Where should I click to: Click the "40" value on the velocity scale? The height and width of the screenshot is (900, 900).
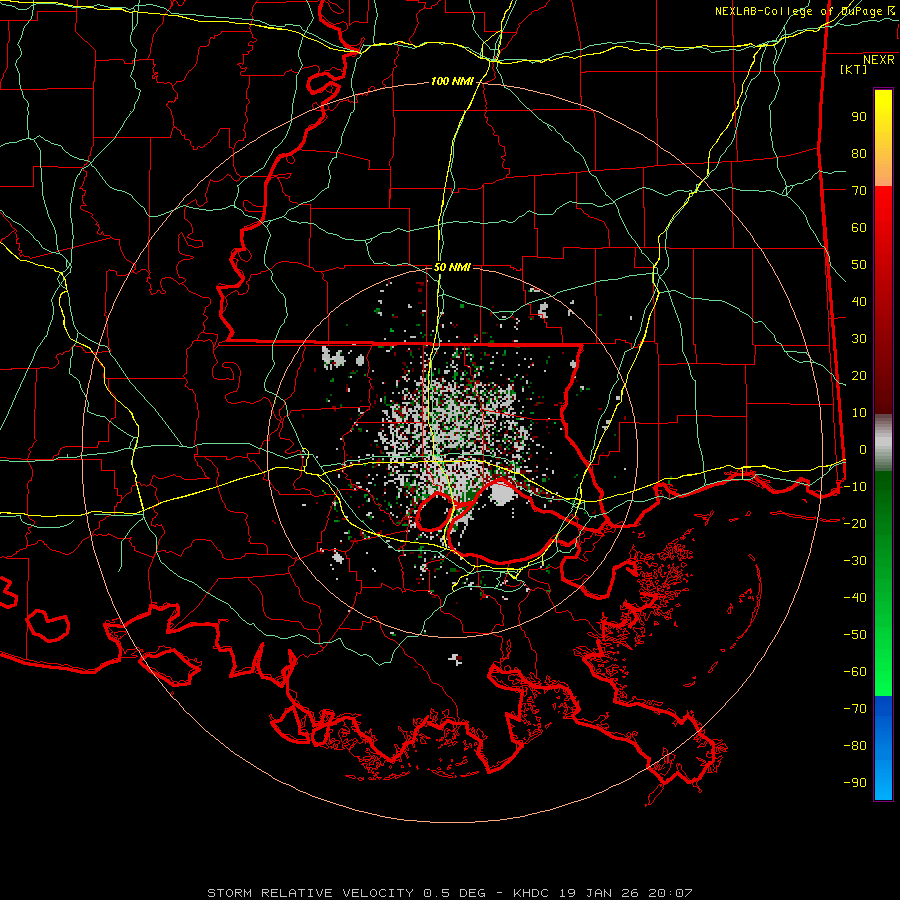pos(859,302)
